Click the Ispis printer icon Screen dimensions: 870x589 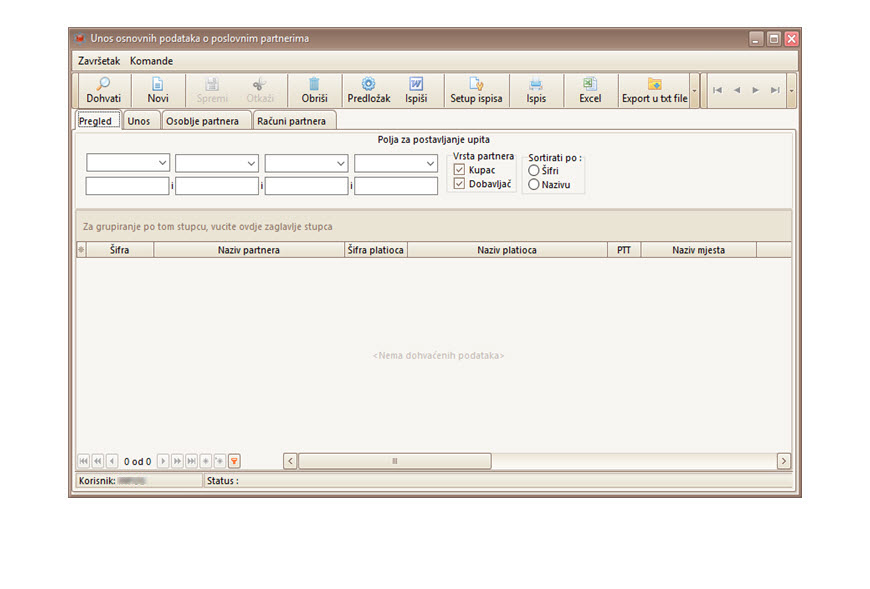point(535,84)
